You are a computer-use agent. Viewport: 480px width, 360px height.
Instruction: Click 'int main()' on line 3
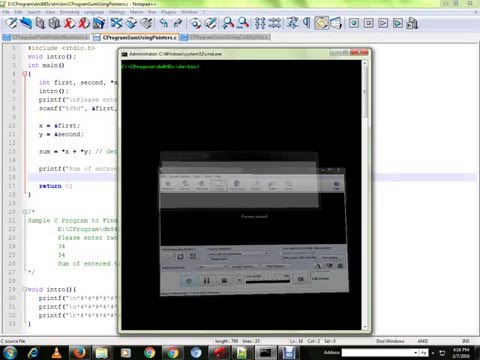pyautogui.click(x=46, y=65)
